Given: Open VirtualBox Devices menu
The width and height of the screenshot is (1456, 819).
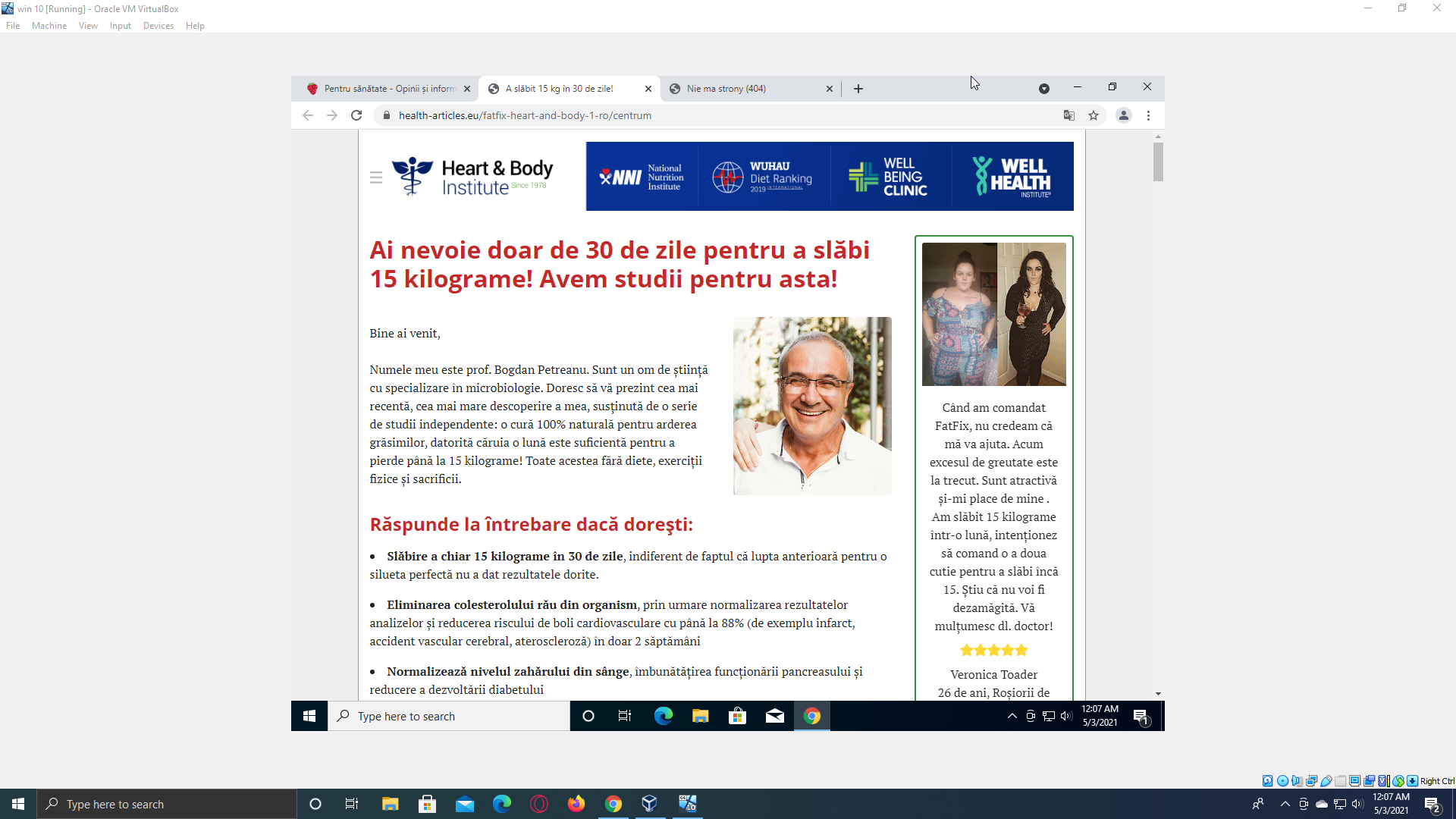Looking at the screenshot, I should 158,26.
